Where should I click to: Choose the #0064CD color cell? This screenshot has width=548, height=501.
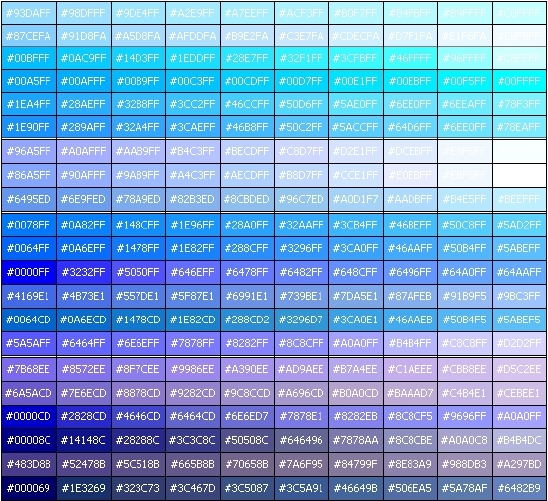(29, 319)
